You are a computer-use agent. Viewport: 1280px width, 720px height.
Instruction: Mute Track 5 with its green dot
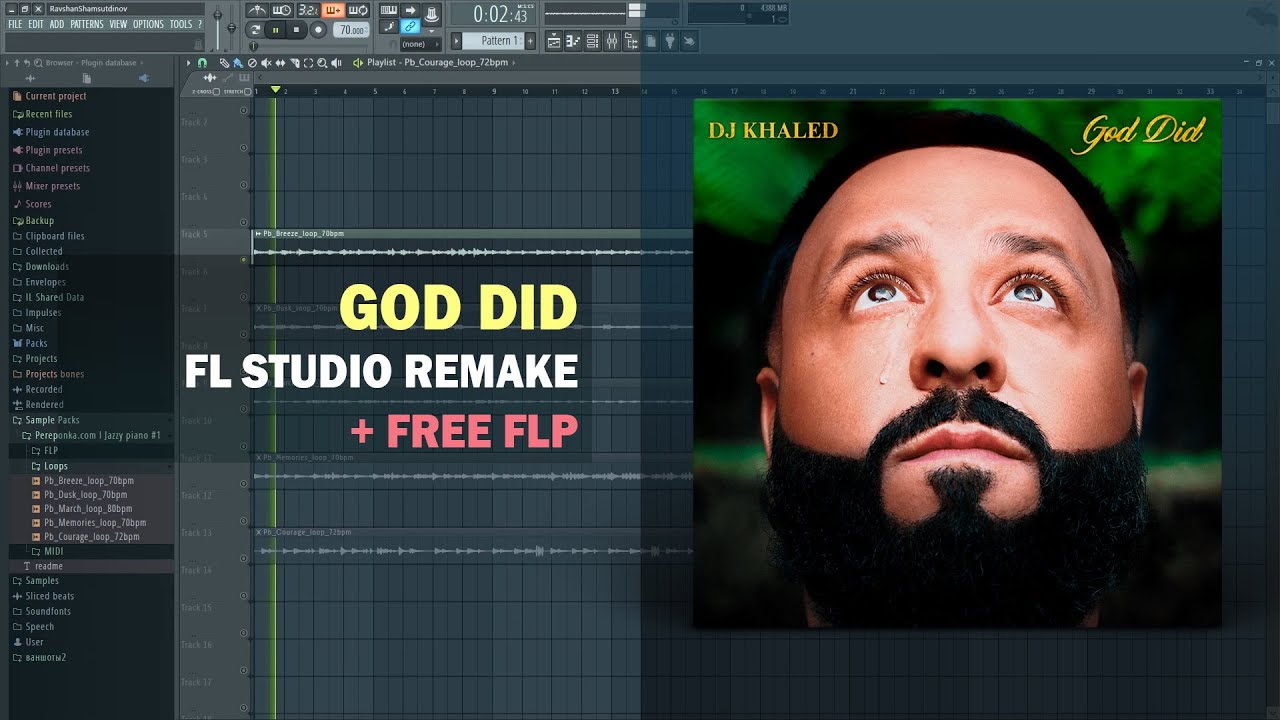(244, 260)
